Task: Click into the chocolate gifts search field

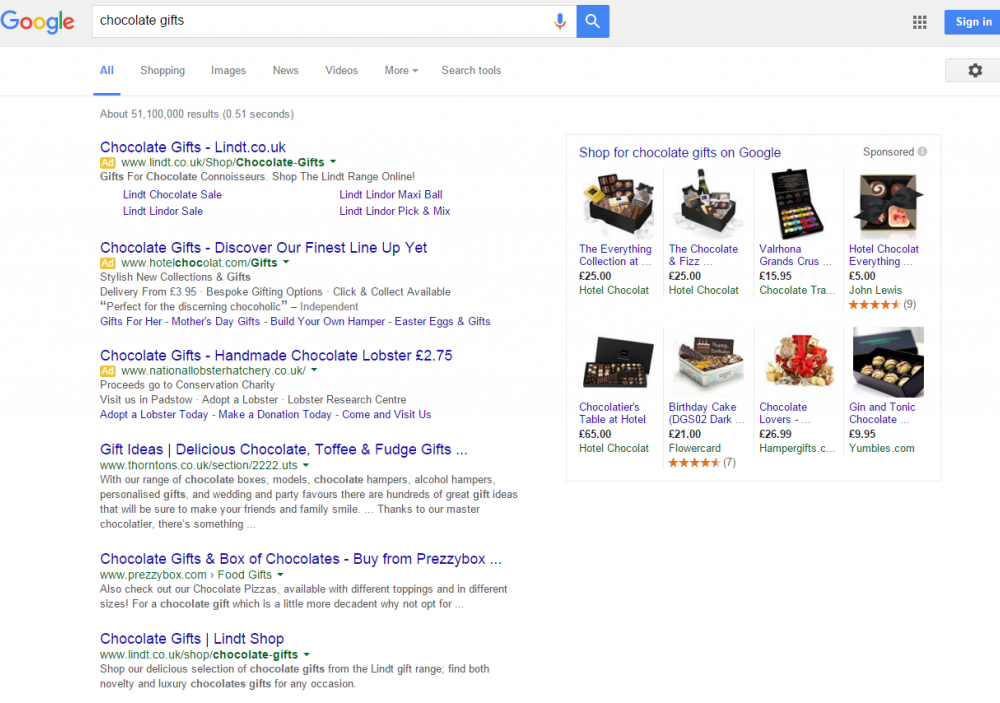Action: pyautogui.click(x=322, y=21)
